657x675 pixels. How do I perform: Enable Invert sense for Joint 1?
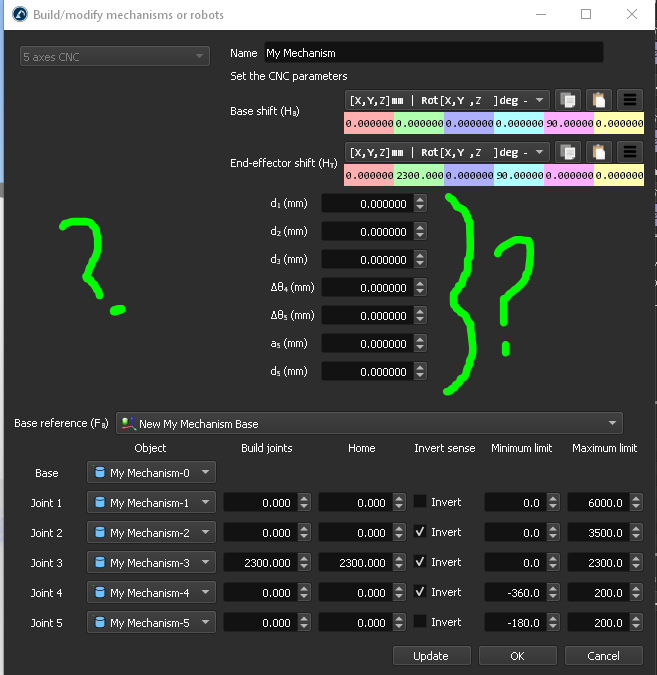click(420, 502)
